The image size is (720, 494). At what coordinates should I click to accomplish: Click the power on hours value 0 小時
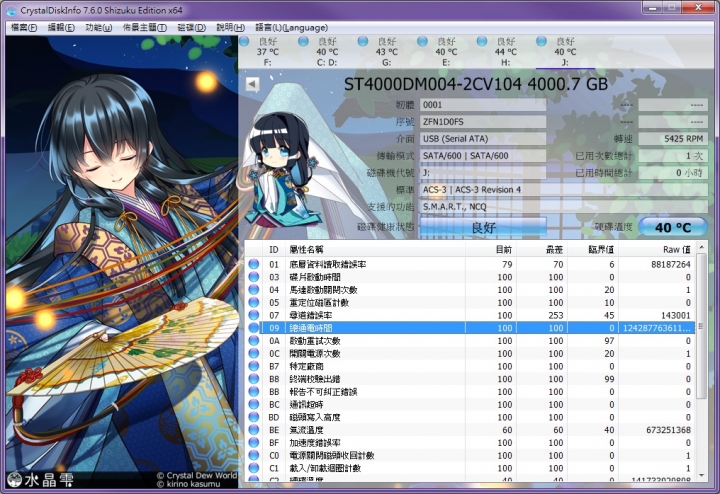click(673, 173)
